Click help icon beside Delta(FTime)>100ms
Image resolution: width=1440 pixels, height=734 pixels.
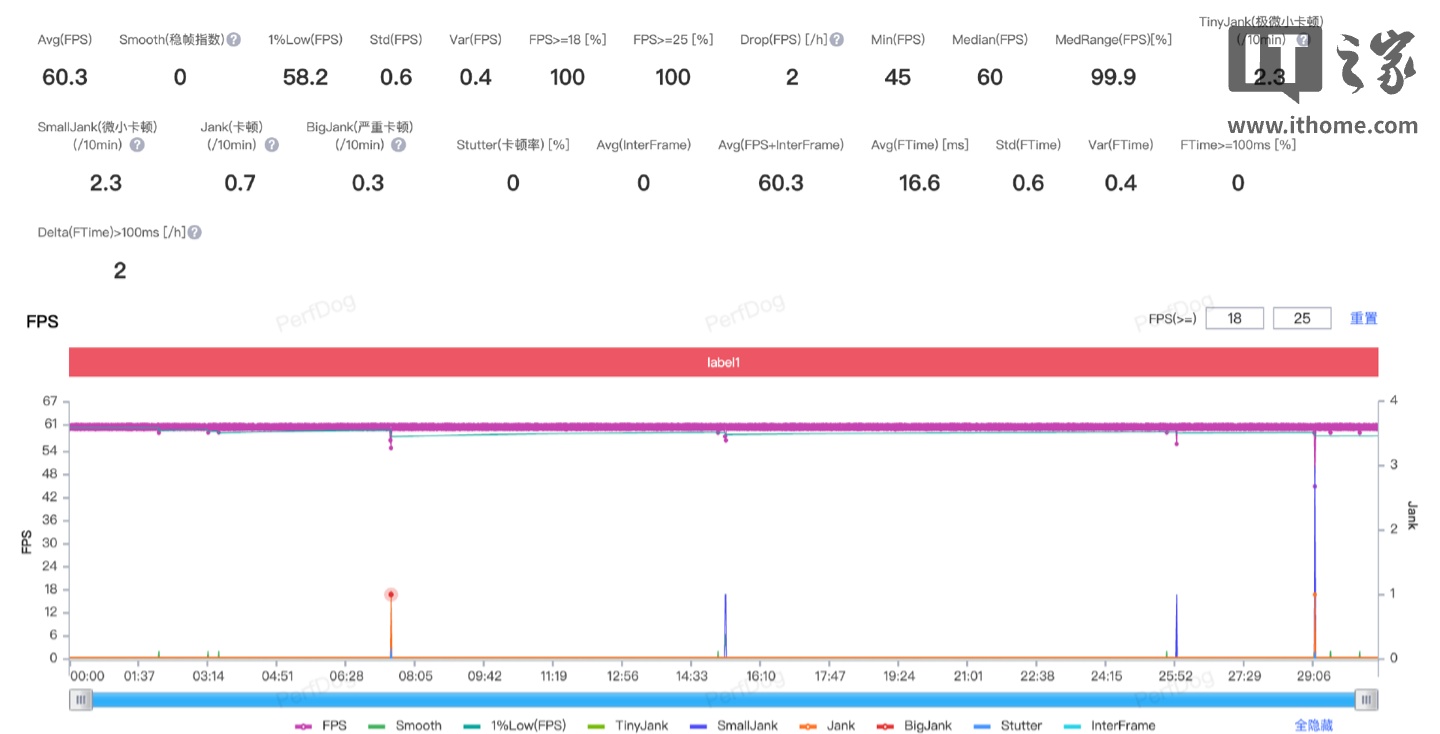point(195,232)
